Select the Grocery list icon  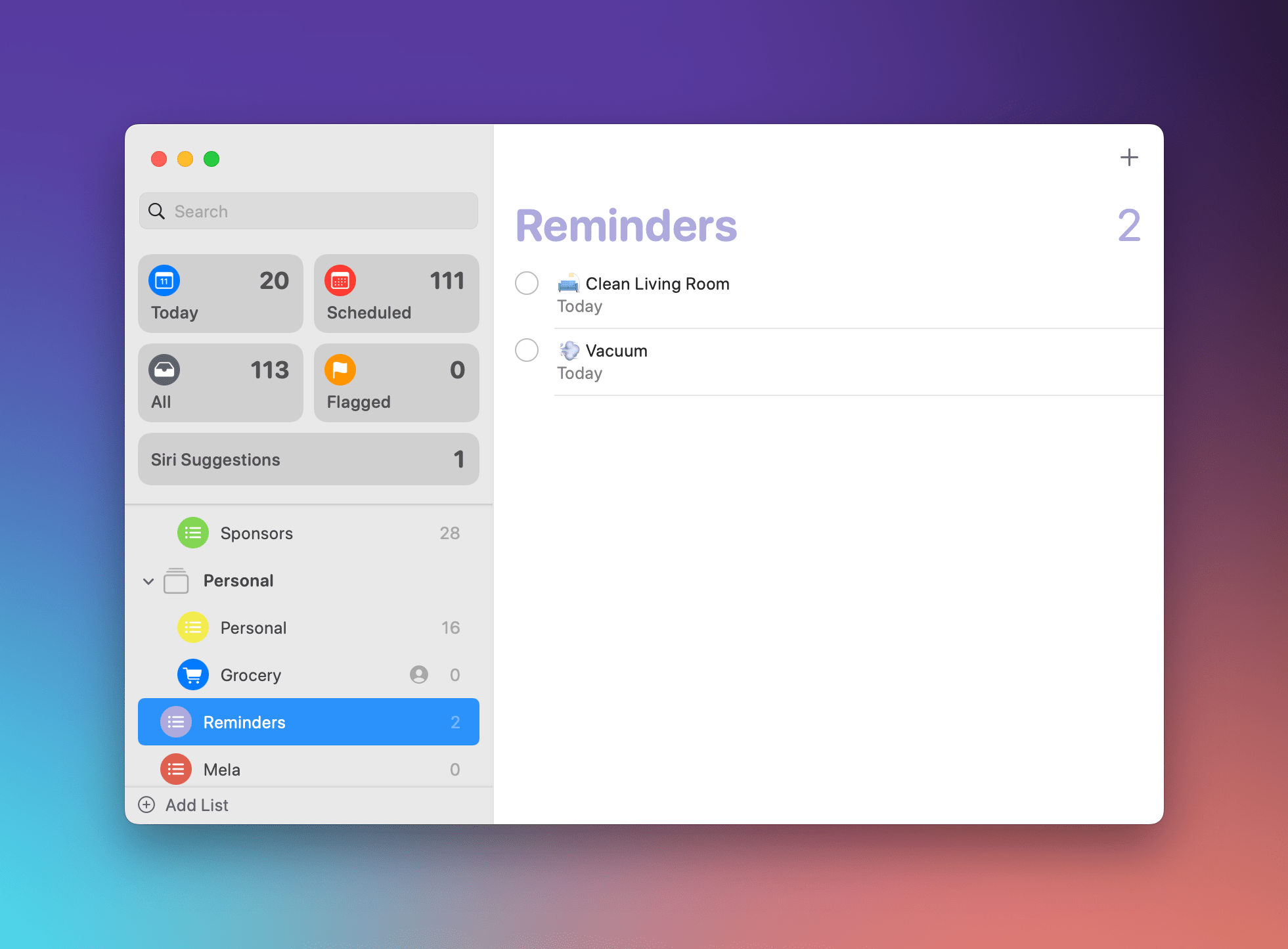click(192, 675)
